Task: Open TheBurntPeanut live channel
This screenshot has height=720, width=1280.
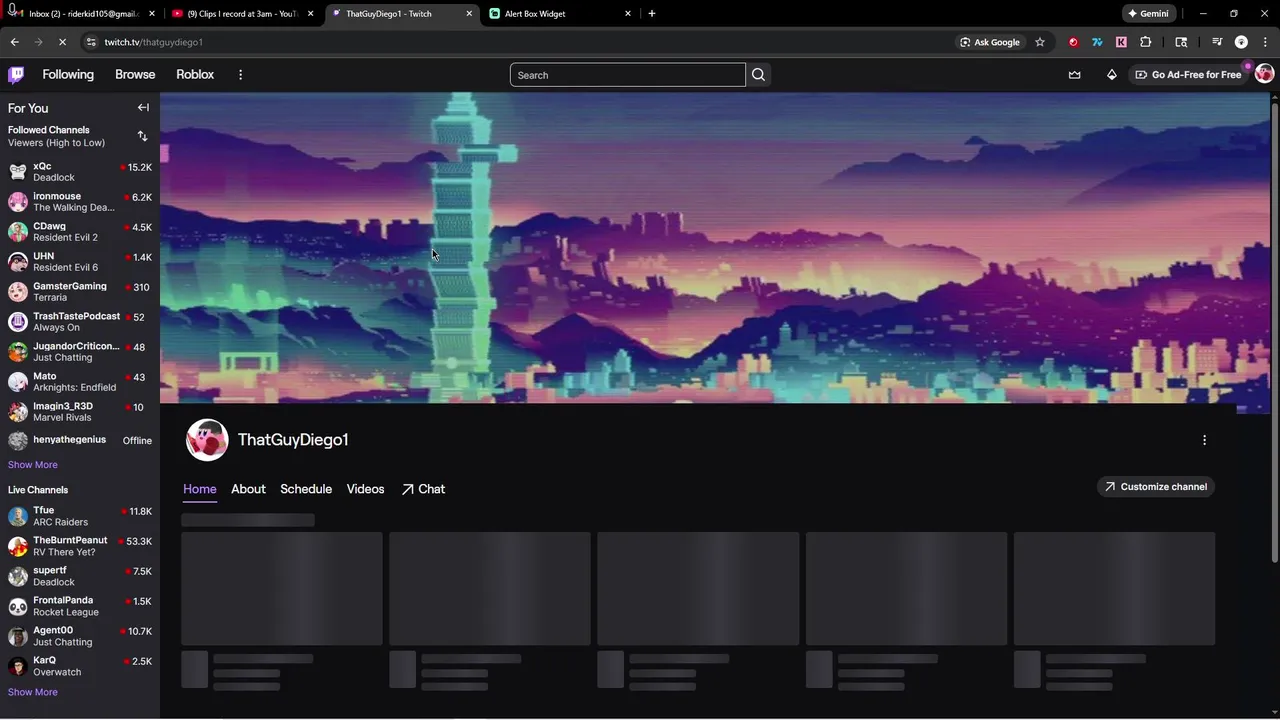Action: (80, 546)
